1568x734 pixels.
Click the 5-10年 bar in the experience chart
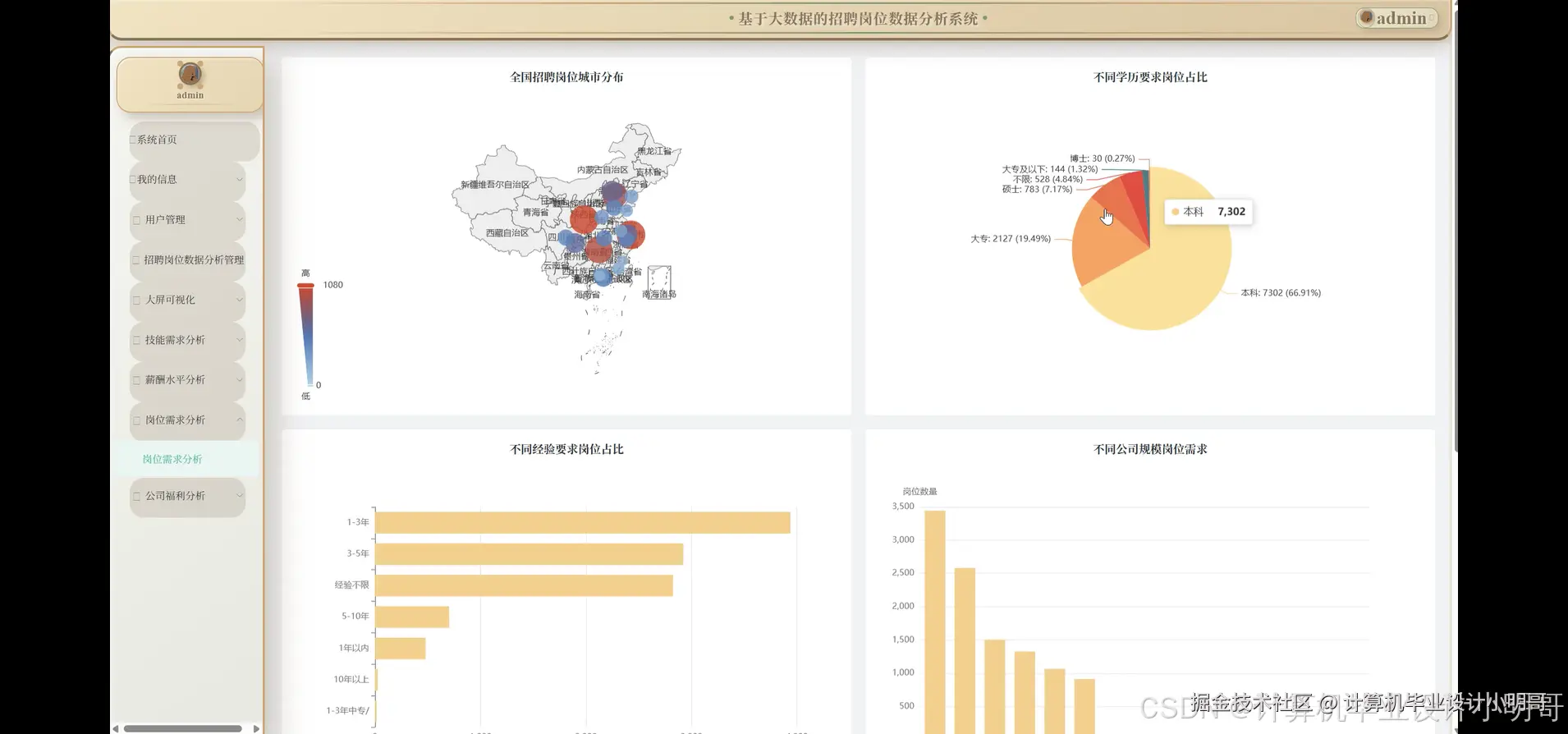[412, 617]
